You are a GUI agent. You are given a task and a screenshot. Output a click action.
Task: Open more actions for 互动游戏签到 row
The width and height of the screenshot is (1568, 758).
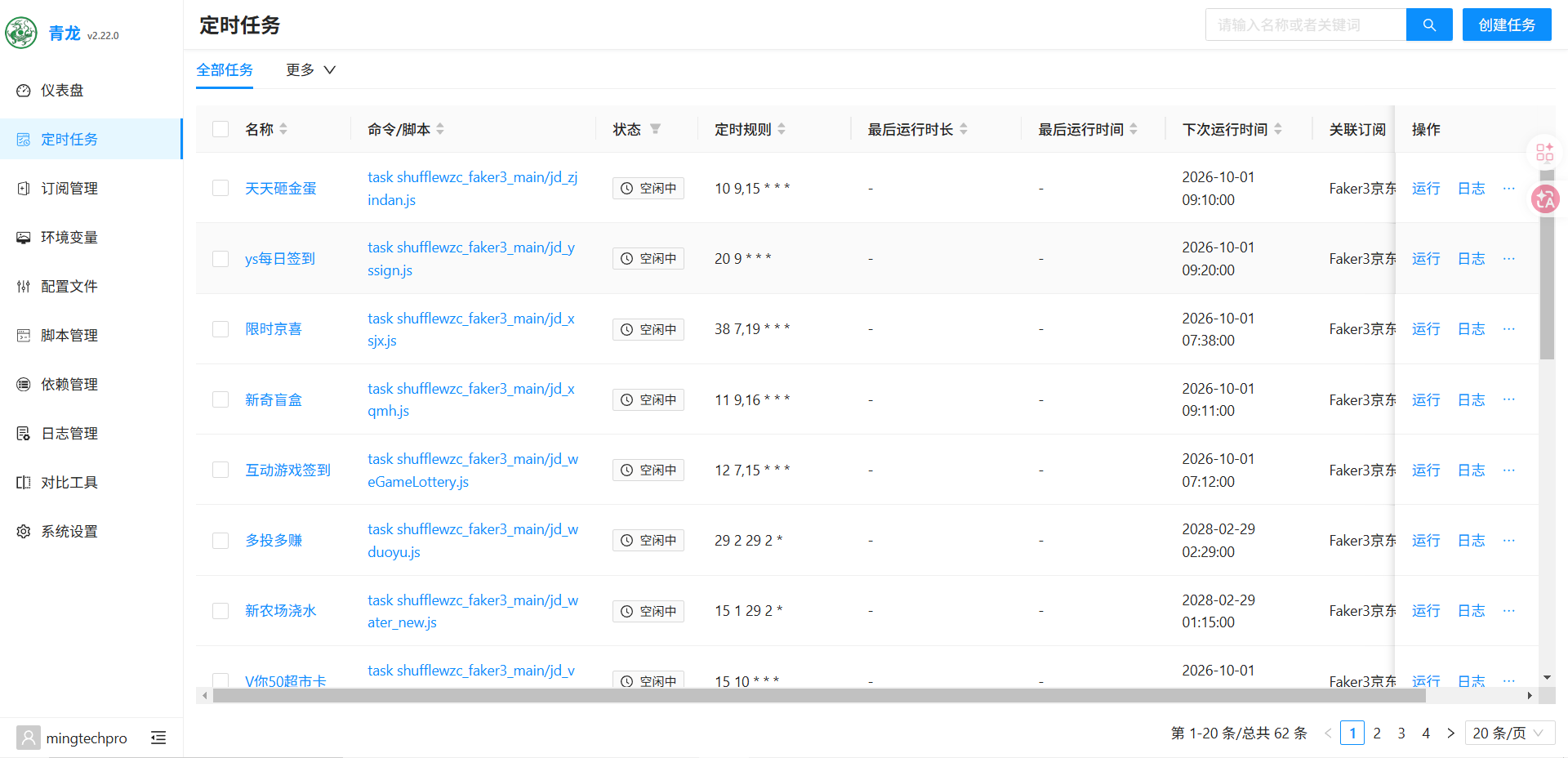pyautogui.click(x=1508, y=470)
